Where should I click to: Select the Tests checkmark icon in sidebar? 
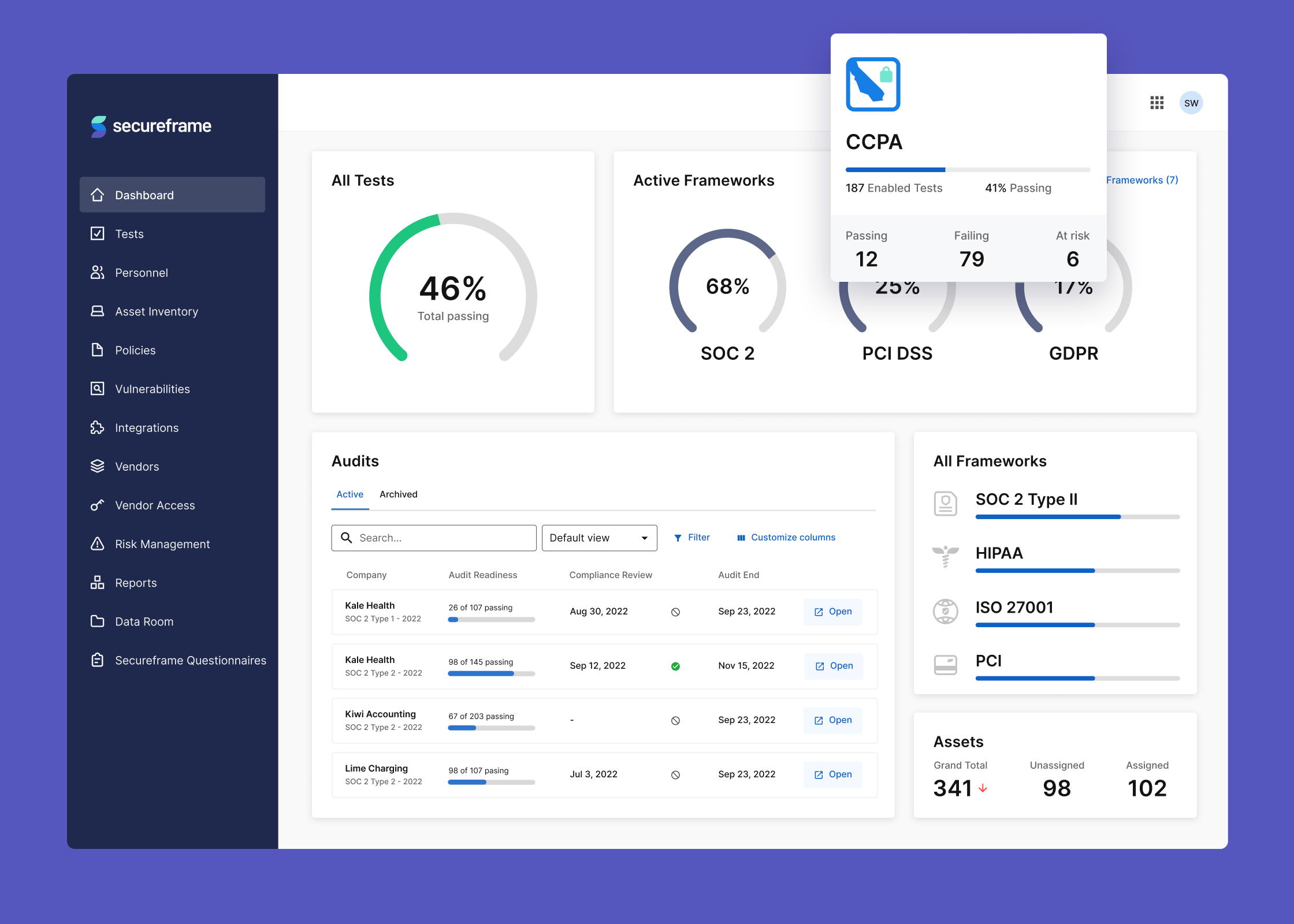[97, 233]
